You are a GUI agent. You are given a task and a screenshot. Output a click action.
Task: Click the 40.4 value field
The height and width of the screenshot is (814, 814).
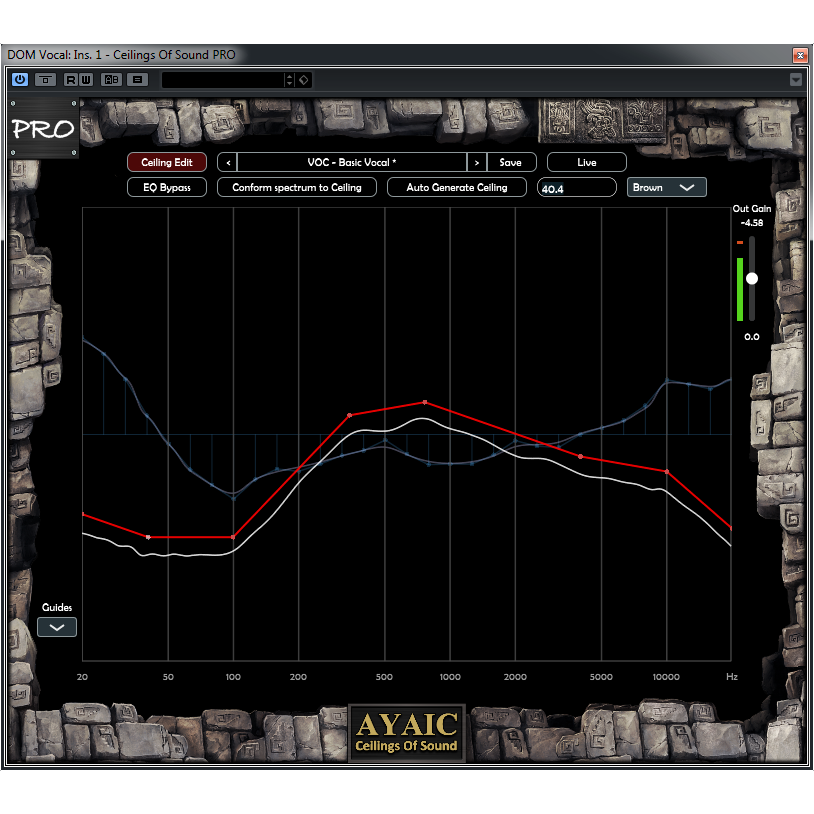[x=576, y=187]
